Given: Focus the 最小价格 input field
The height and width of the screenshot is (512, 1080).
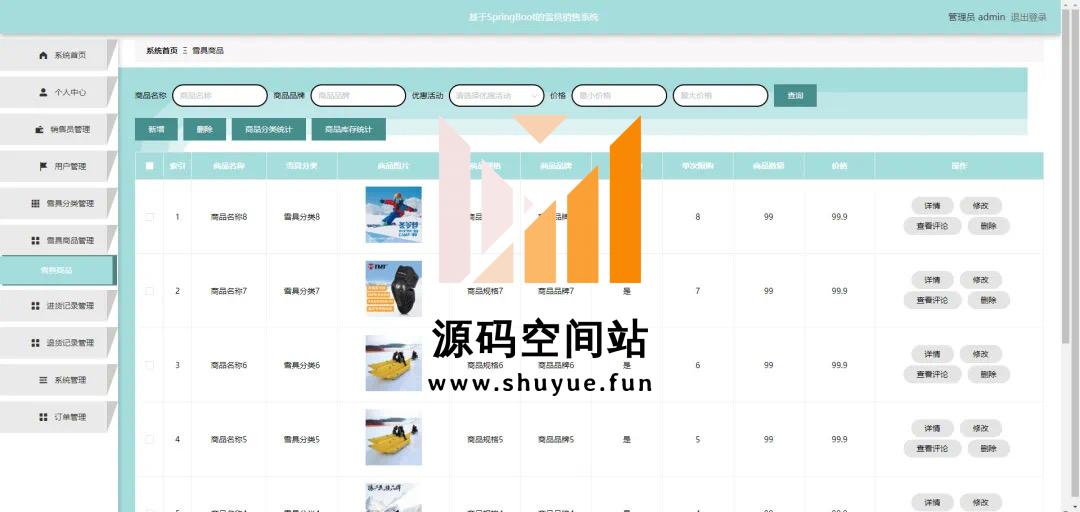Looking at the screenshot, I should 619,96.
